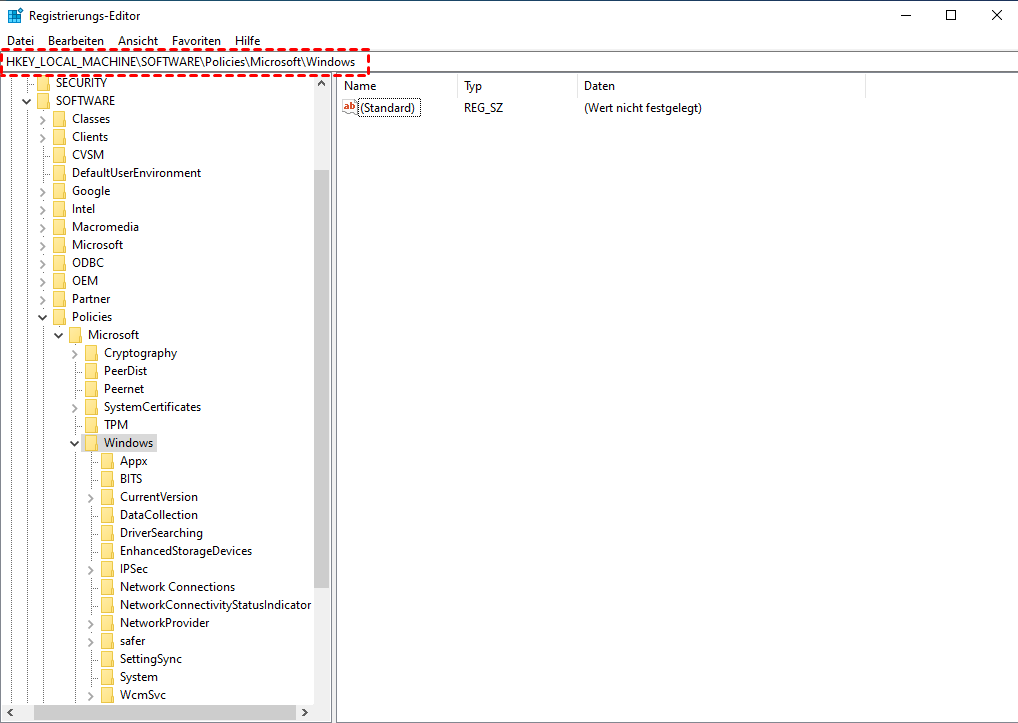Viewport: 1018px width, 723px height.
Task: Click the (Wert nicht festgelegt) data cell
Action: (643, 108)
